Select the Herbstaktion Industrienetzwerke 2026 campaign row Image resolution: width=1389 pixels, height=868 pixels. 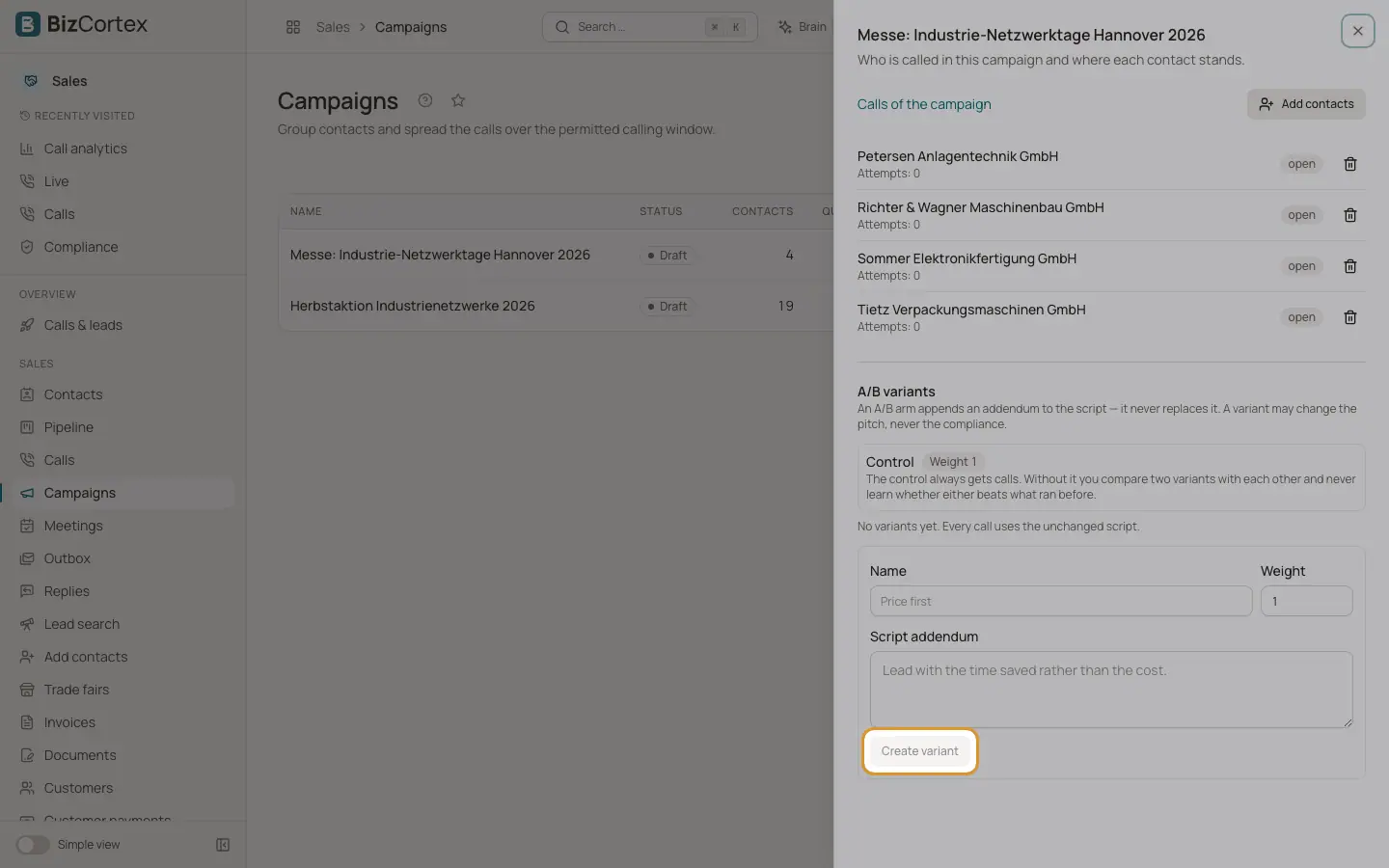(x=556, y=306)
